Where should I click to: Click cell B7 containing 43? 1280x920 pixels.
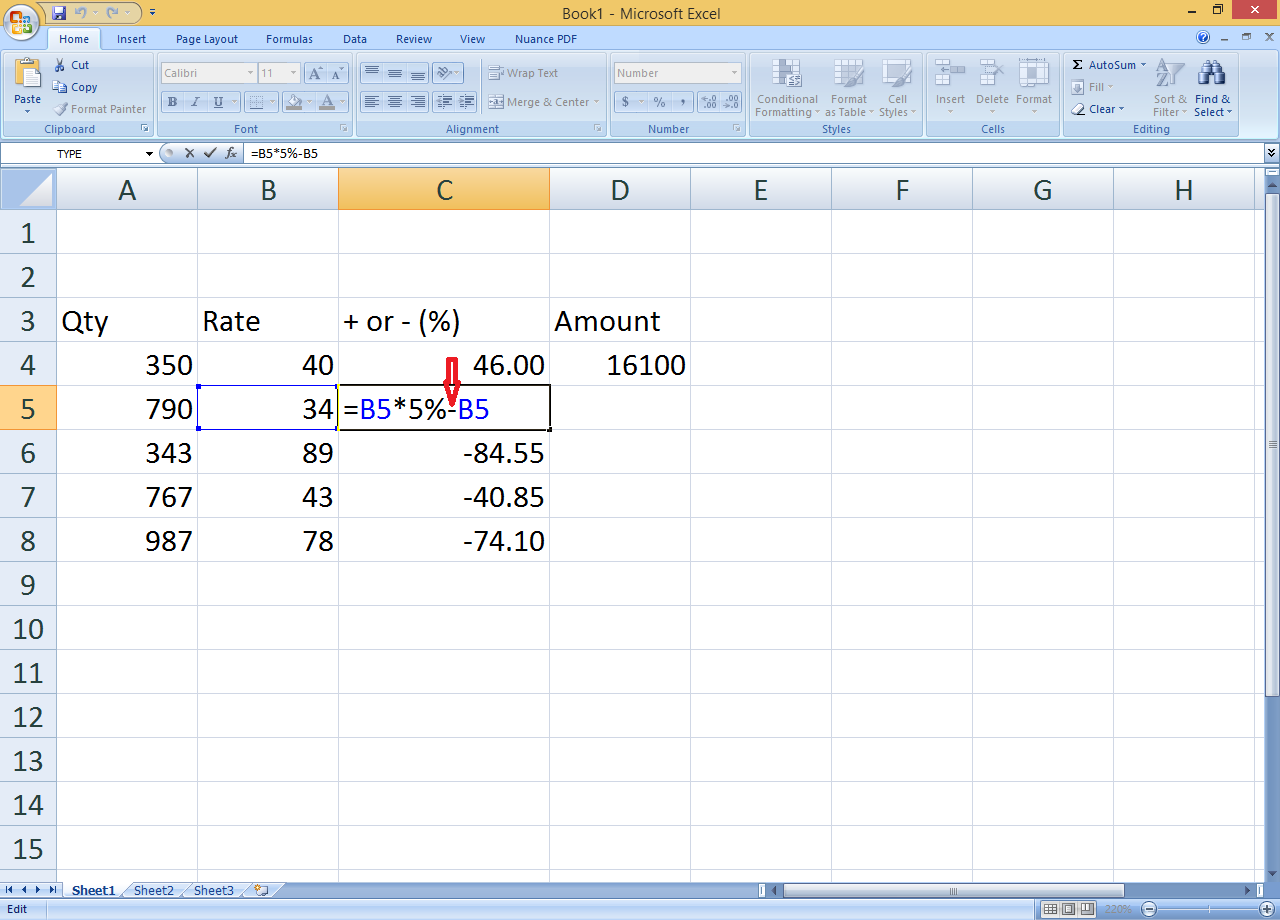pos(268,496)
